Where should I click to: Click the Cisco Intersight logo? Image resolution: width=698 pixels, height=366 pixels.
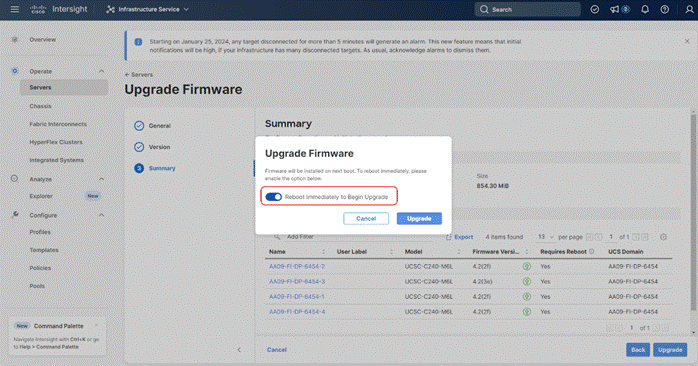pyautogui.click(x=58, y=9)
